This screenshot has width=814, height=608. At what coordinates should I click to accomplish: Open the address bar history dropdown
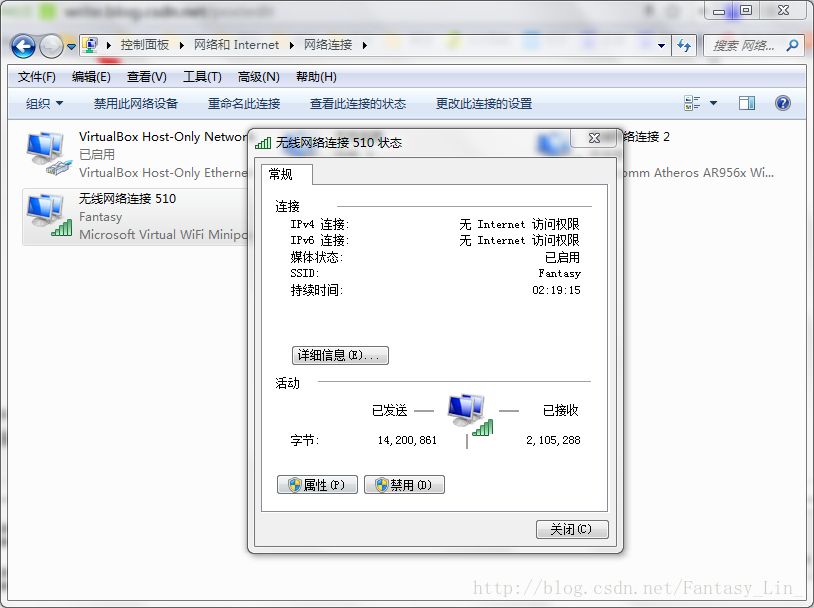(x=661, y=46)
